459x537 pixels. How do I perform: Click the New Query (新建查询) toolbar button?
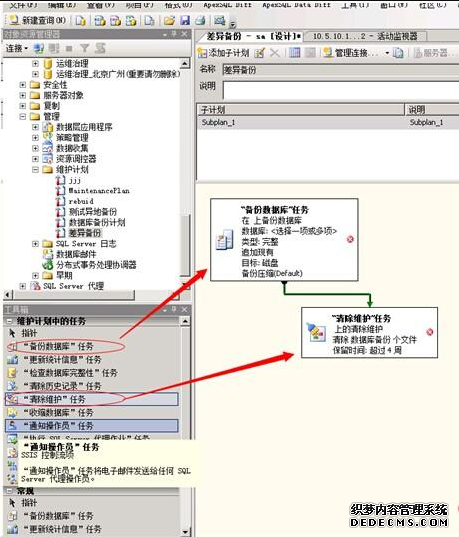point(37,21)
